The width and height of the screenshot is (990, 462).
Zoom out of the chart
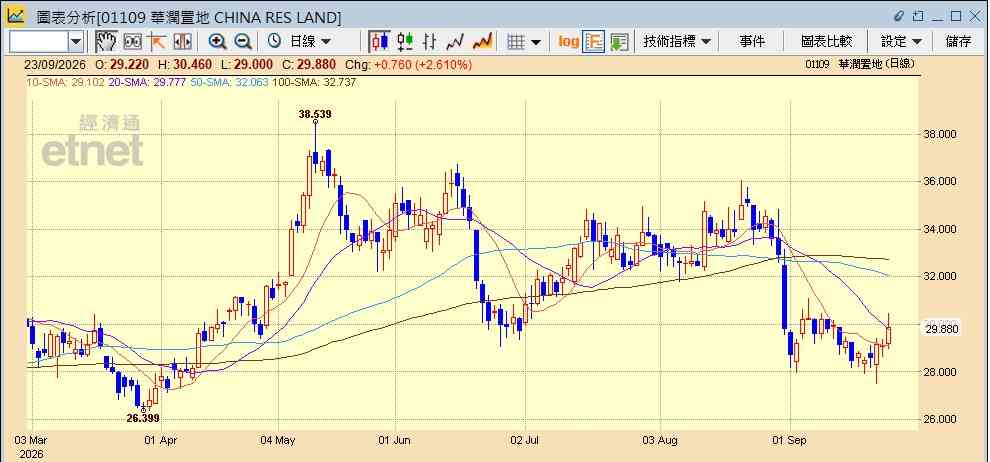pos(243,42)
